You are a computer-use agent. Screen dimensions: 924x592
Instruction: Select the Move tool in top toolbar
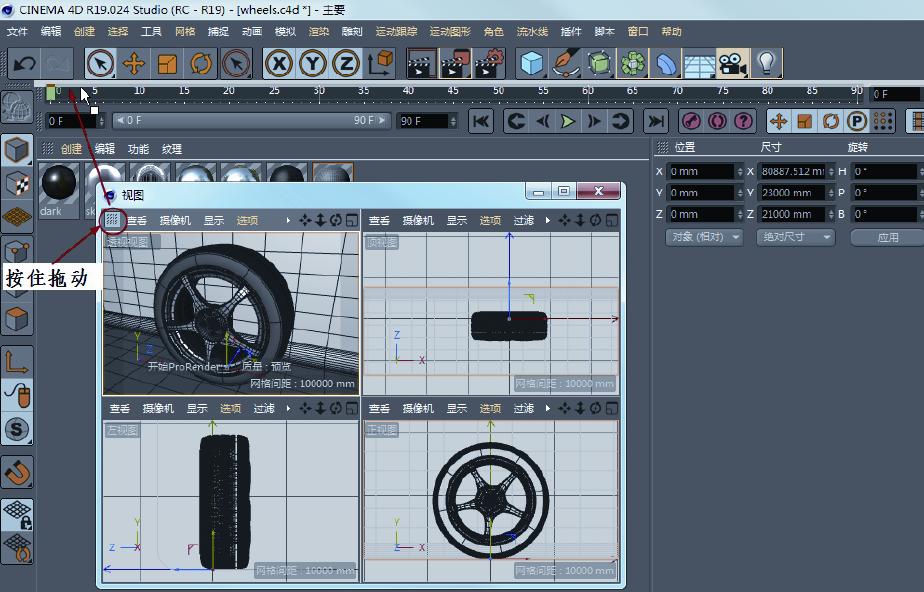(x=133, y=64)
